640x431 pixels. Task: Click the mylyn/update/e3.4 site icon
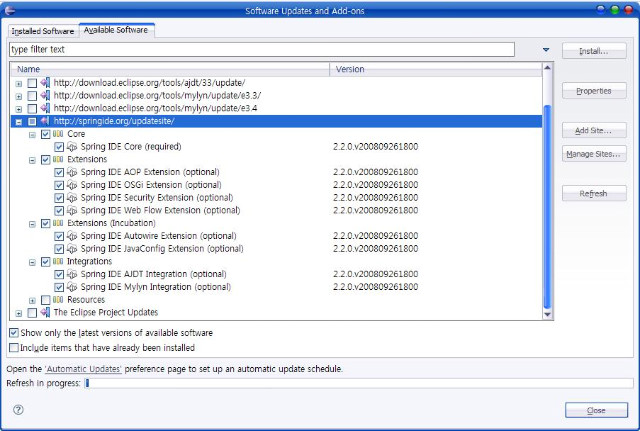tap(45, 108)
